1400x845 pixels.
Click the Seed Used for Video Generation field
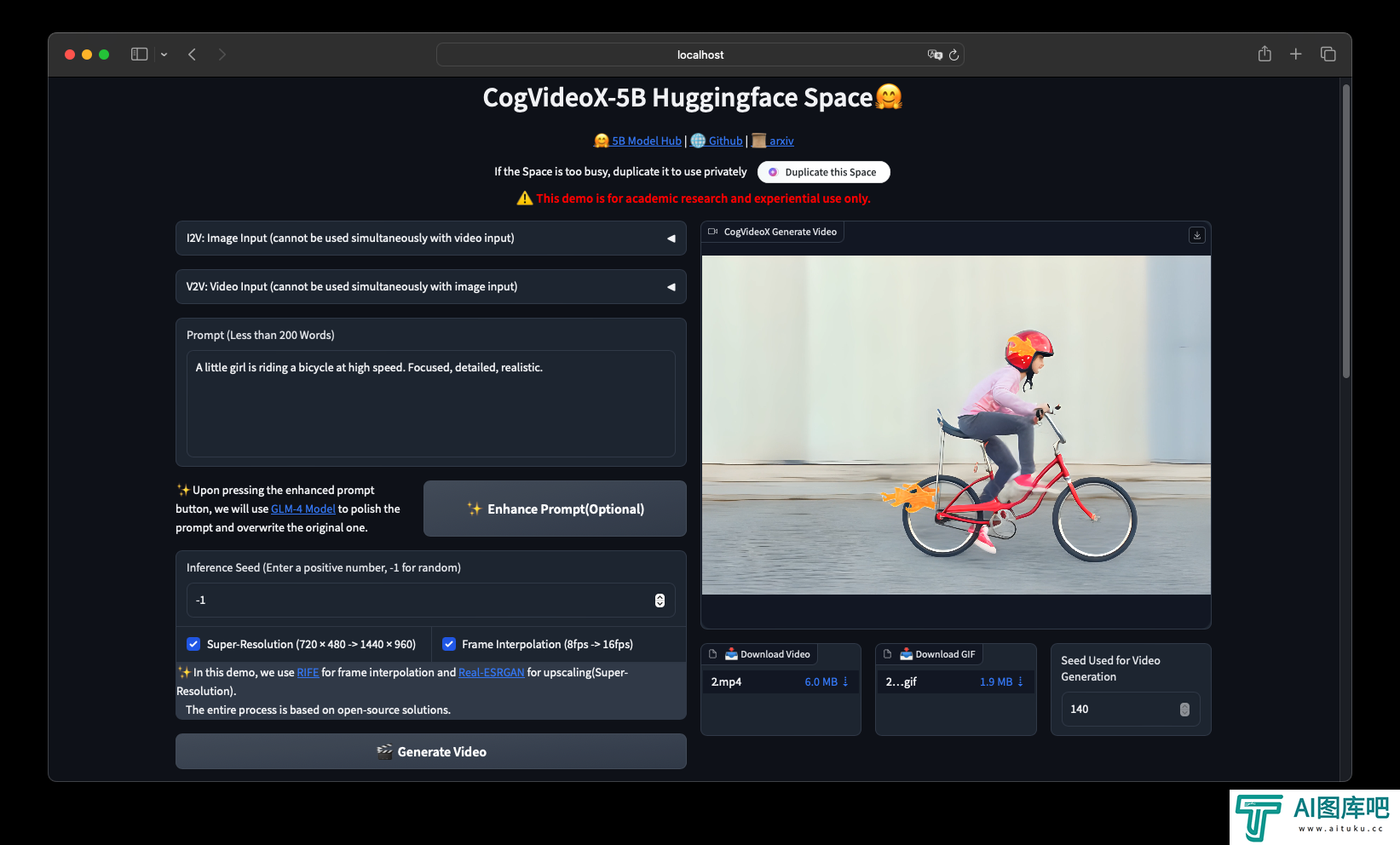1131,710
